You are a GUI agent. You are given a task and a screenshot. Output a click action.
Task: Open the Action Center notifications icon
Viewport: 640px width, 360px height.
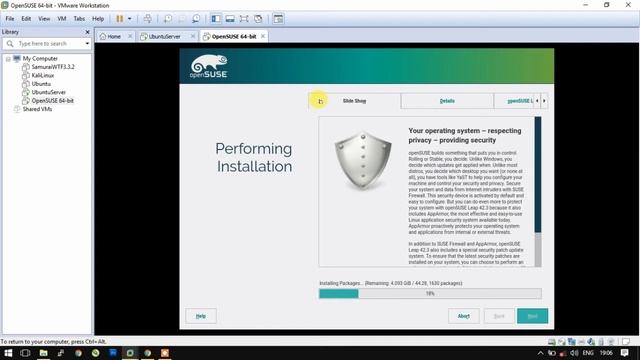tap(624, 353)
